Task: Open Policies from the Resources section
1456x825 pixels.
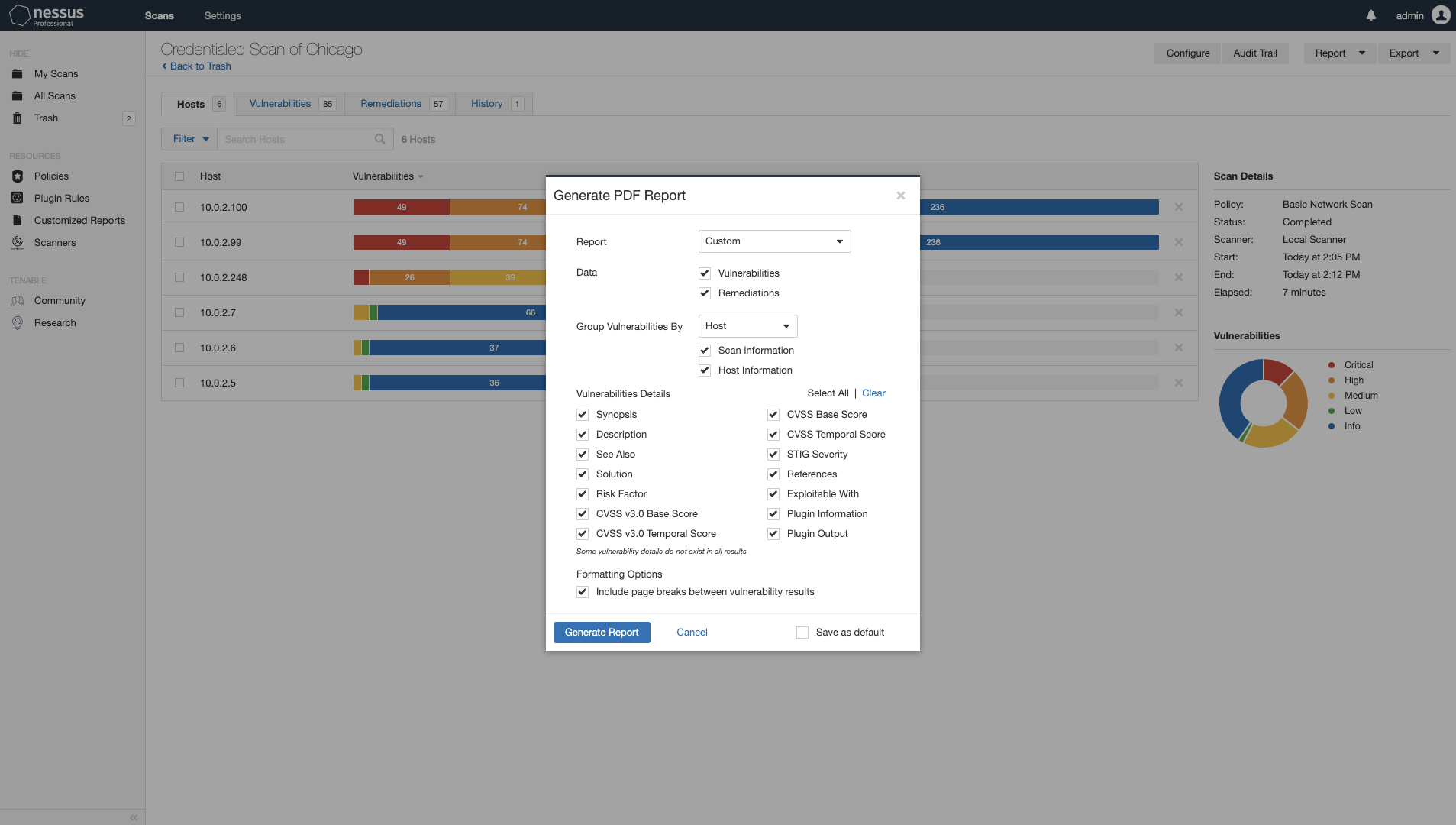Action: pyautogui.click(x=51, y=176)
